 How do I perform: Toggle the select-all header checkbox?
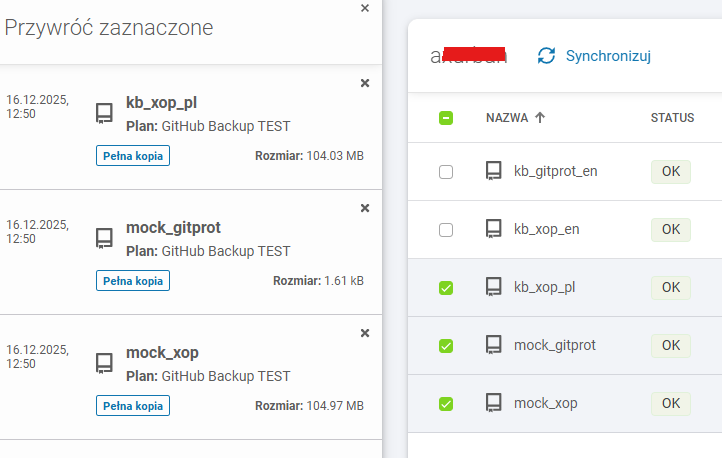(x=446, y=118)
